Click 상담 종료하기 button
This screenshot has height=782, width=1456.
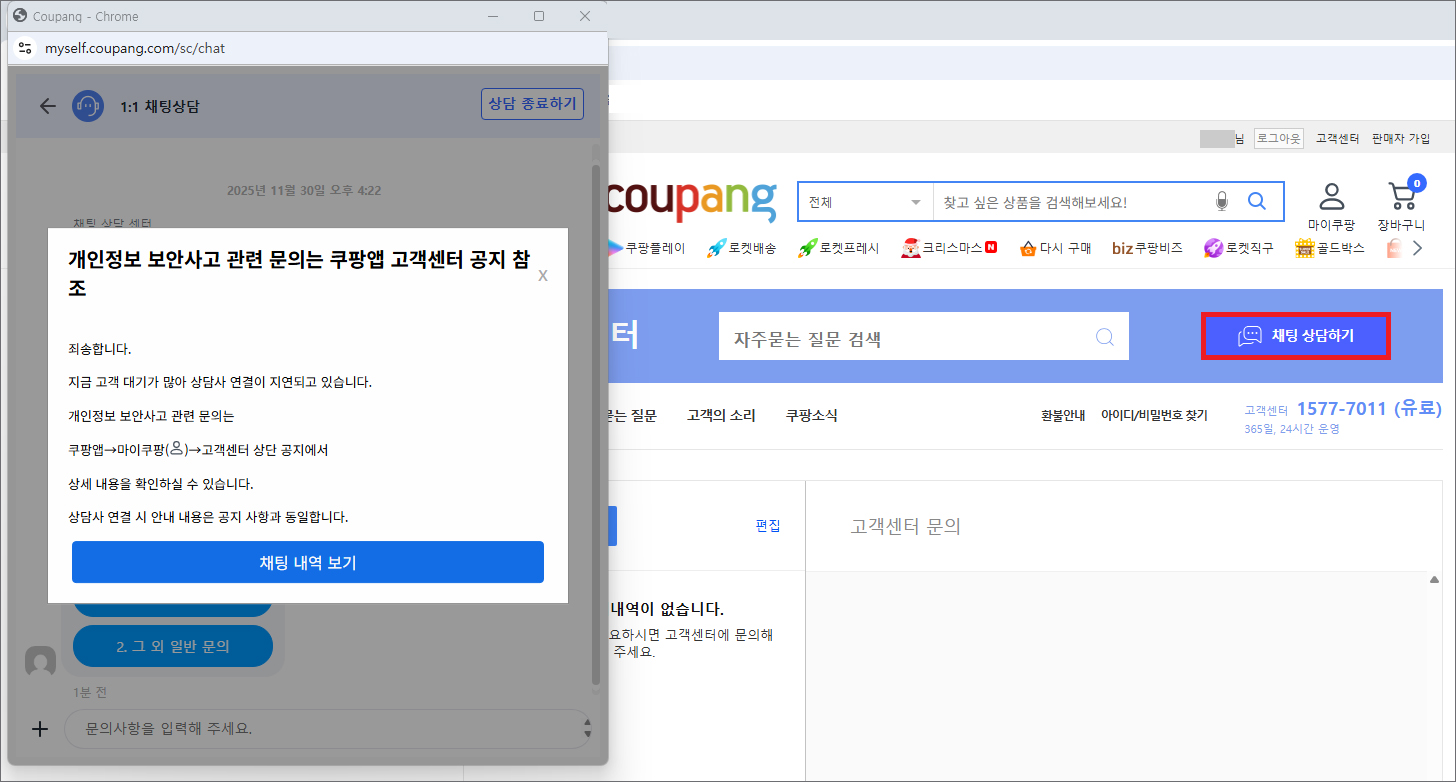(x=532, y=103)
